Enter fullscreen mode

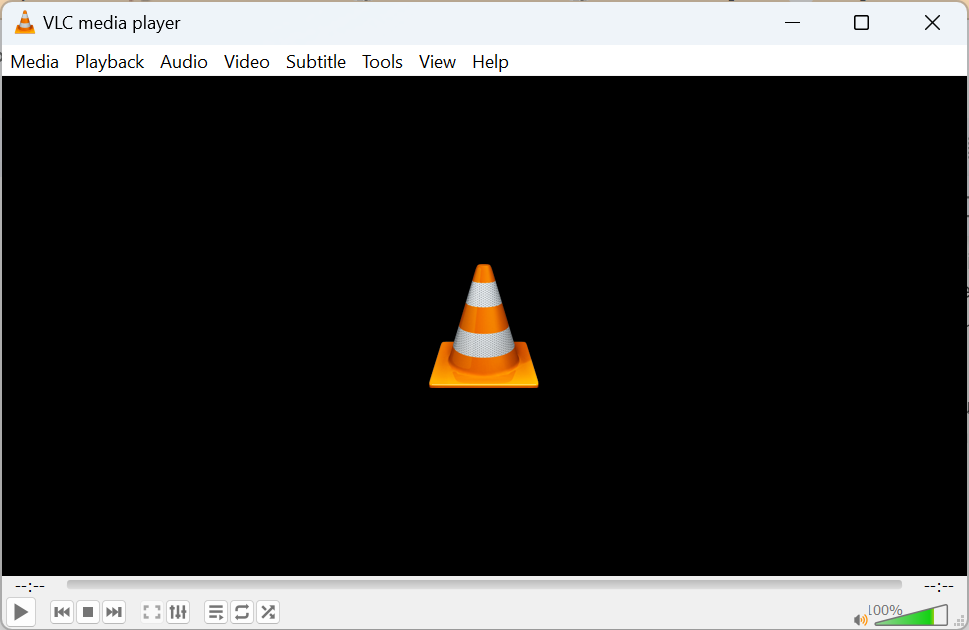(152, 611)
